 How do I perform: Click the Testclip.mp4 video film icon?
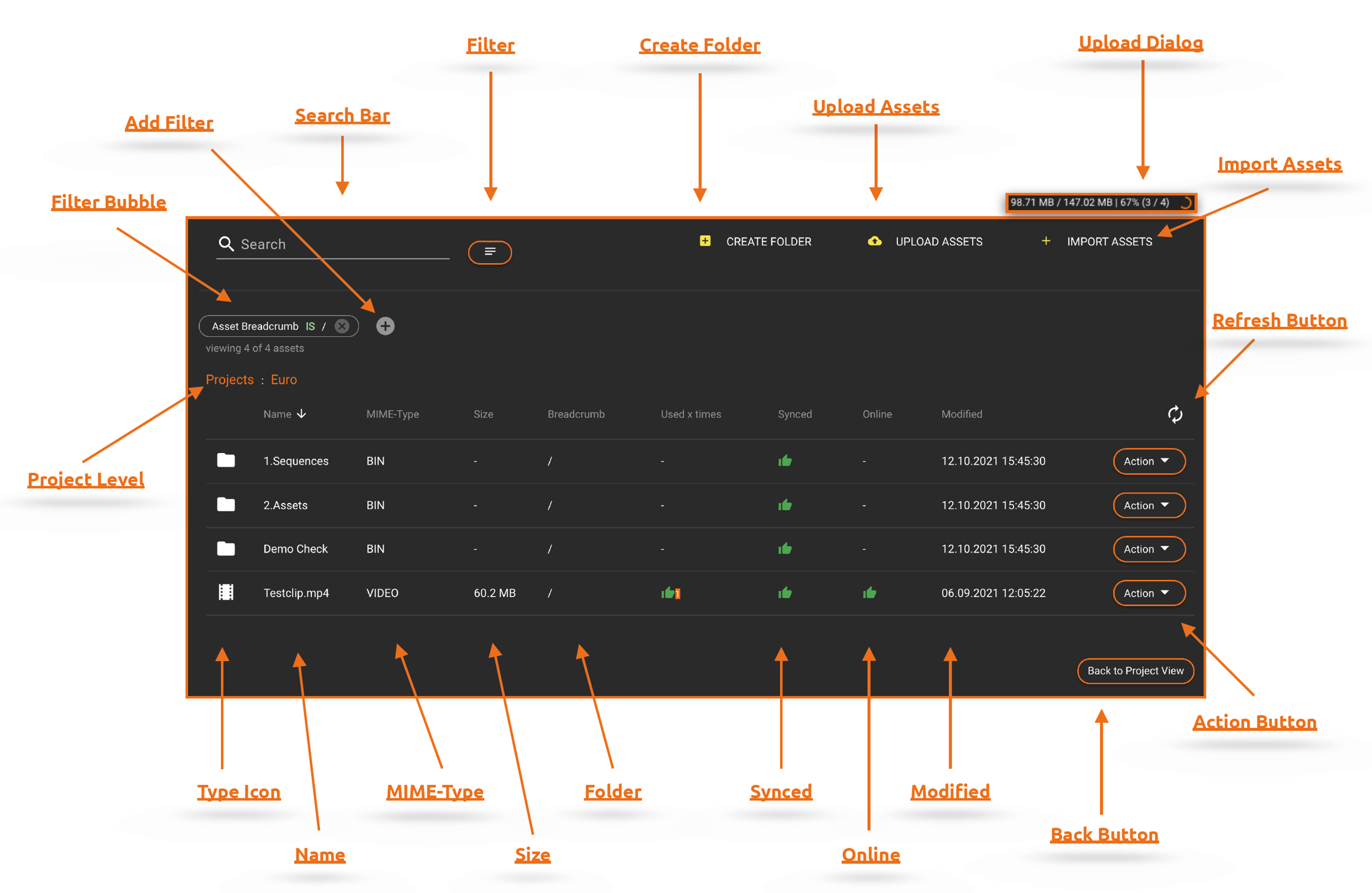(x=226, y=592)
